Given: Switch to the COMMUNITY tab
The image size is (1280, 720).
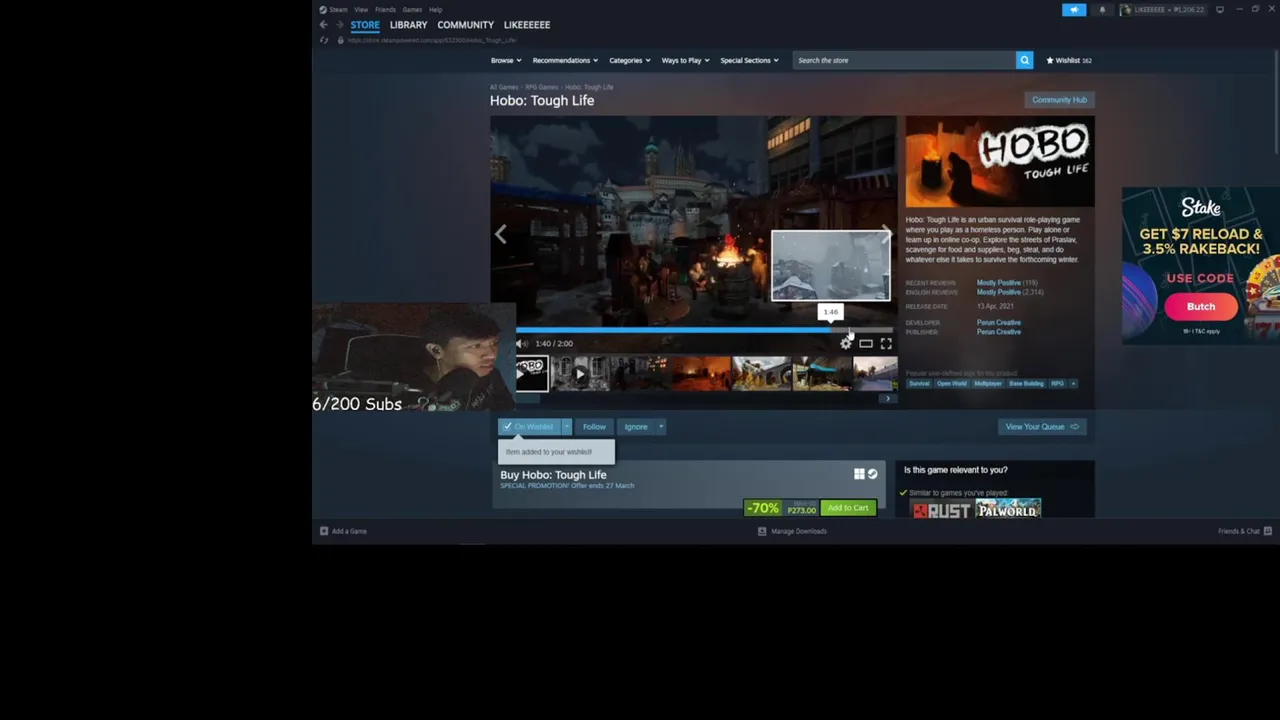Looking at the screenshot, I should 465,25.
